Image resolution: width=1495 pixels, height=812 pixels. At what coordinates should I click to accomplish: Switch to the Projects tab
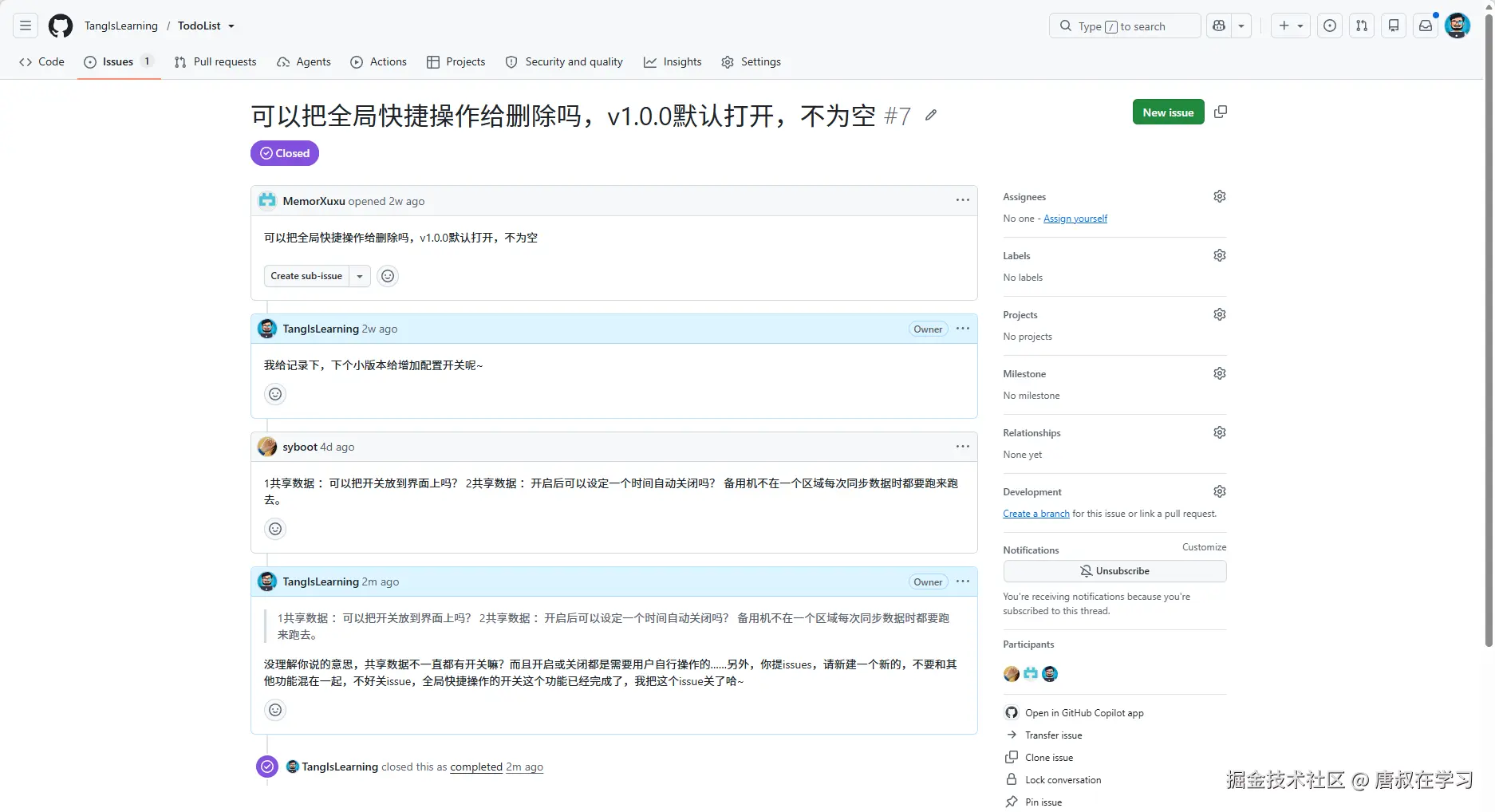[456, 61]
